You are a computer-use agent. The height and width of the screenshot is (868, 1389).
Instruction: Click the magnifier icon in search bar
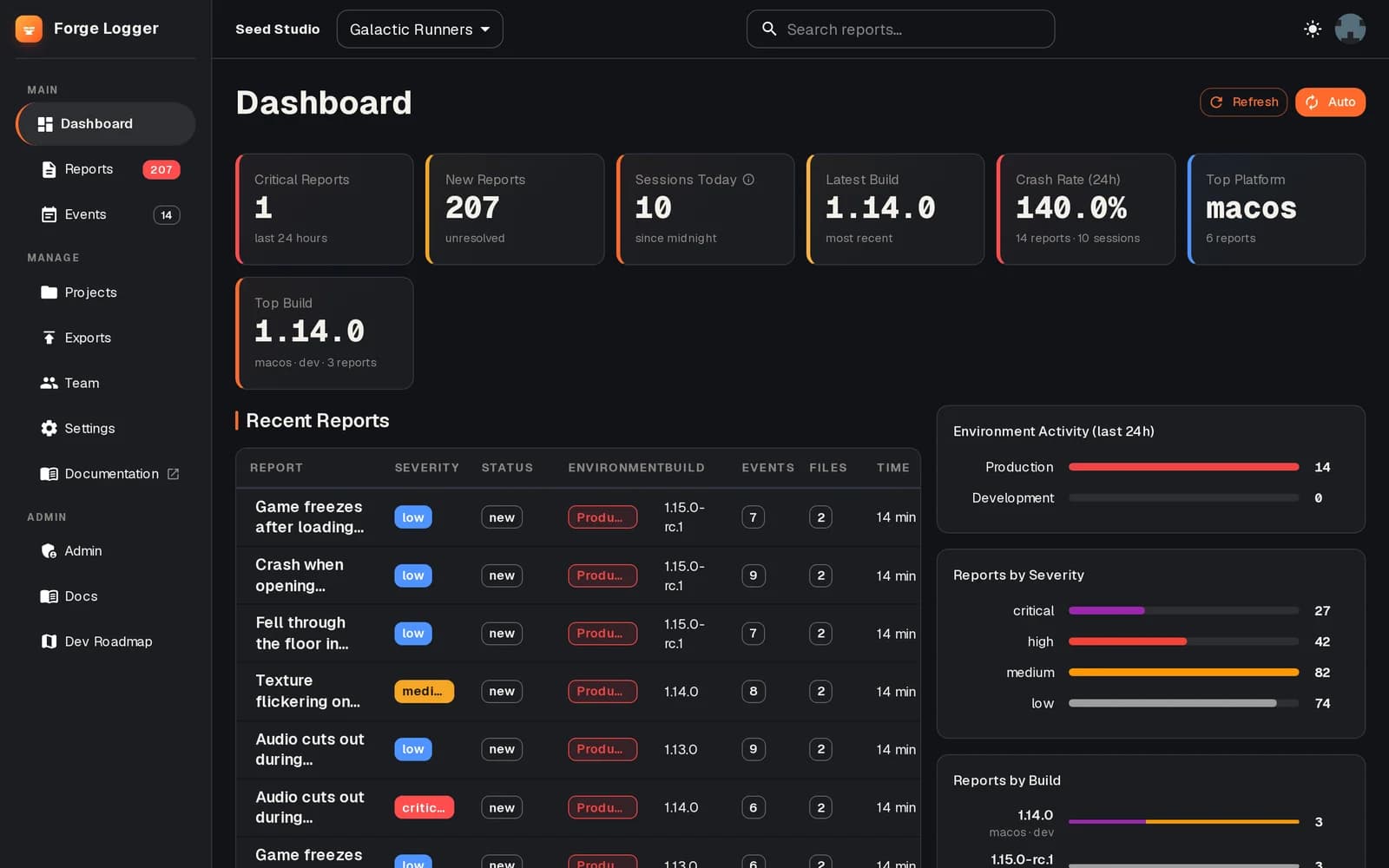(x=768, y=29)
